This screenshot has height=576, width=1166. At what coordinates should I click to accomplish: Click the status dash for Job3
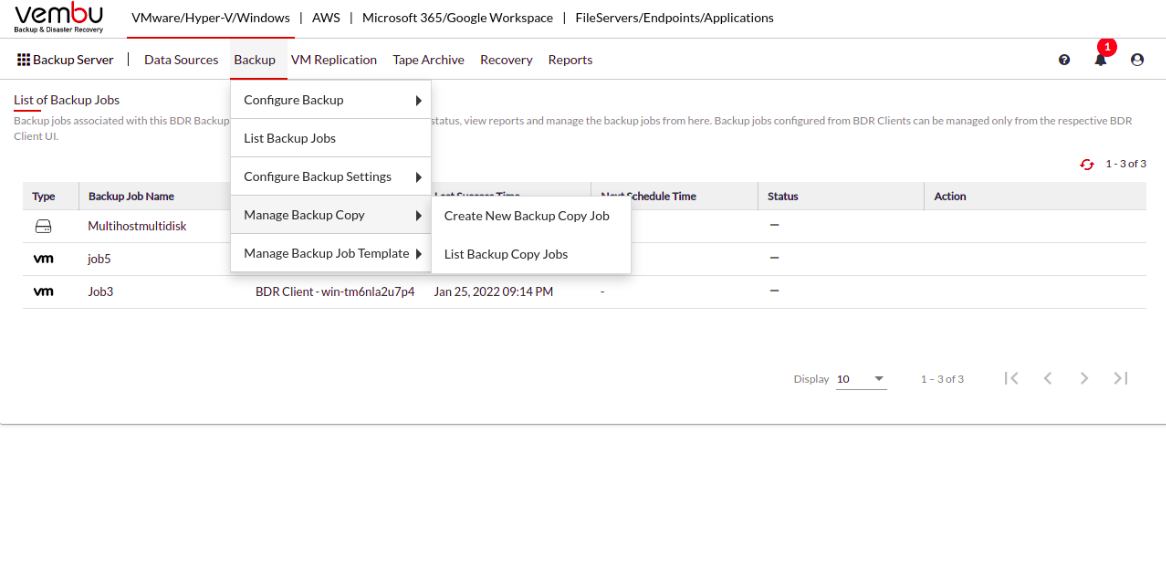tap(774, 291)
